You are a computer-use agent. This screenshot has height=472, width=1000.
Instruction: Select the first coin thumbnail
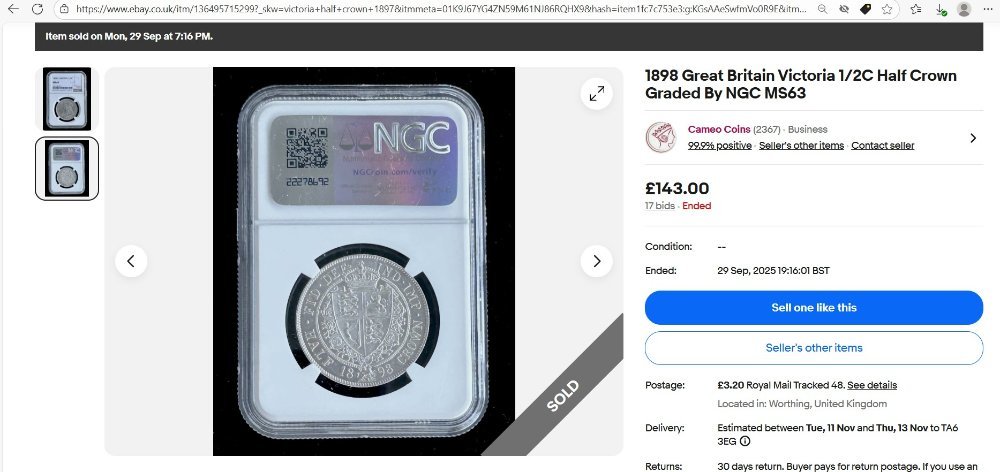[x=67, y=99]
